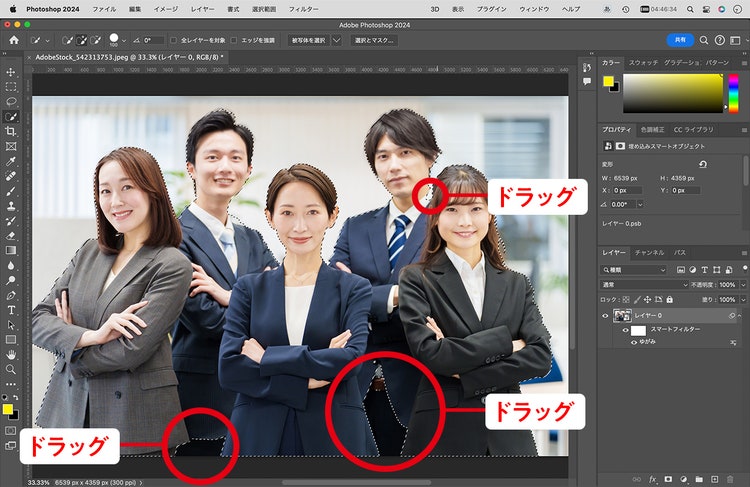
Task: Switch to 色調補正 tab
Action: tap(652, 130)
